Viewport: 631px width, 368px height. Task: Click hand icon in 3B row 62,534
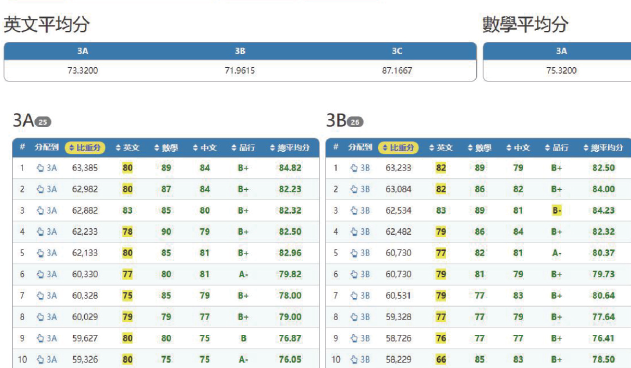tap(354, 211)
